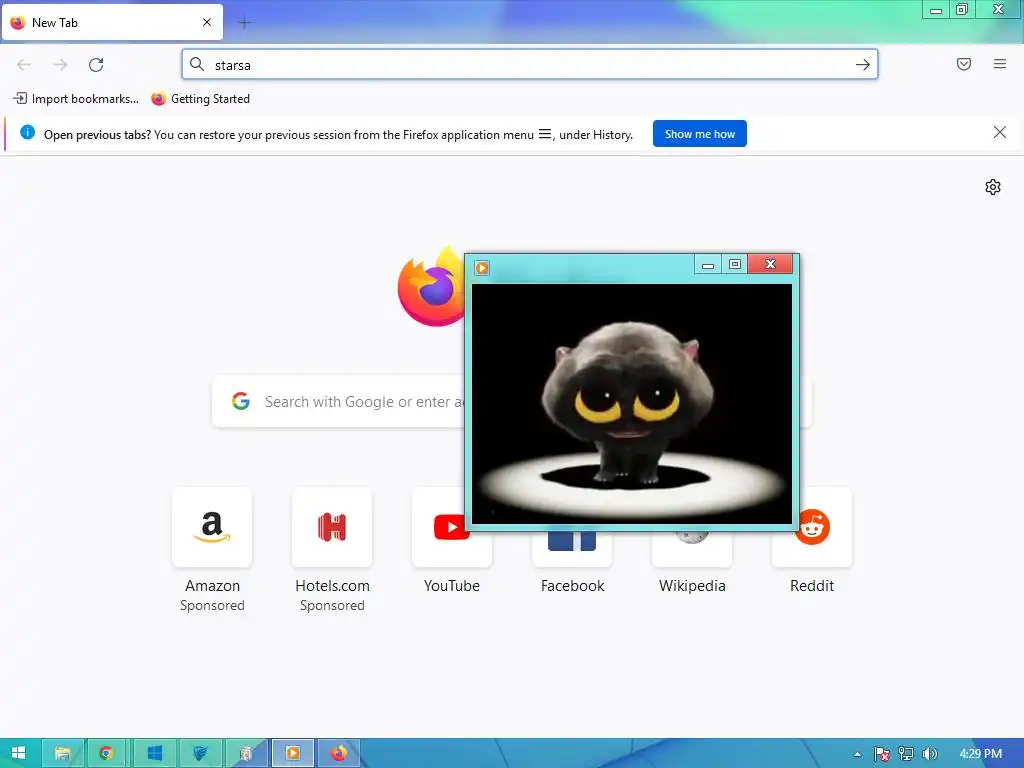The image size is (1024, 768).
Task: Select the New Tab tab
Action: click(112, 22)
